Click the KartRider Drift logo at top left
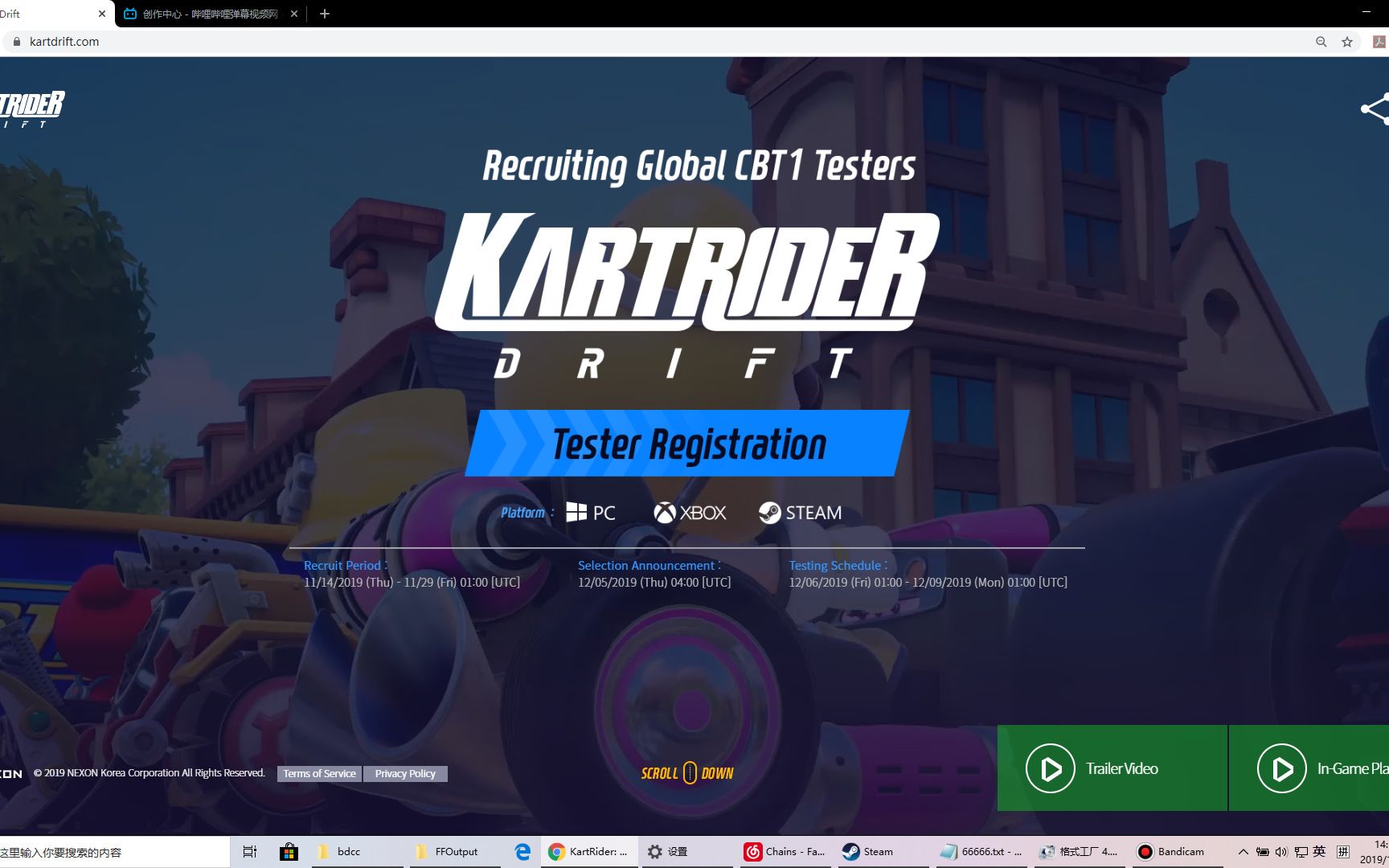 (x=32, y=110)
